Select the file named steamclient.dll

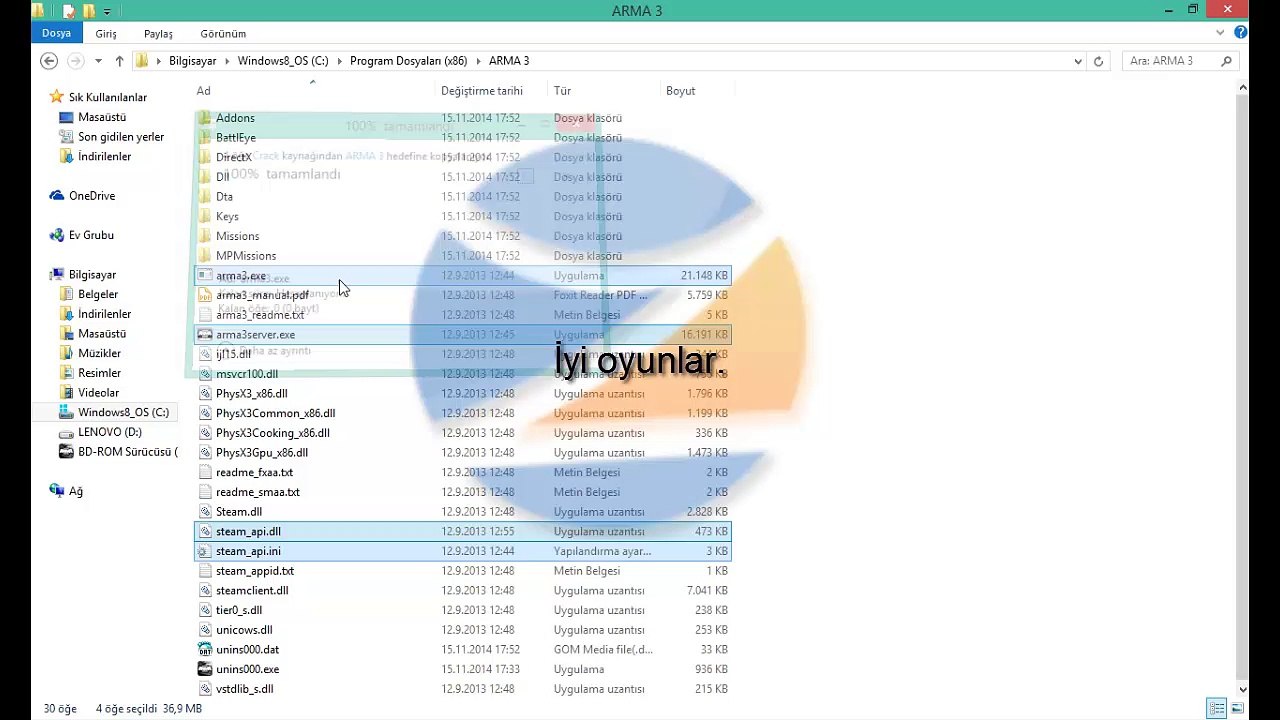(252, 591)
